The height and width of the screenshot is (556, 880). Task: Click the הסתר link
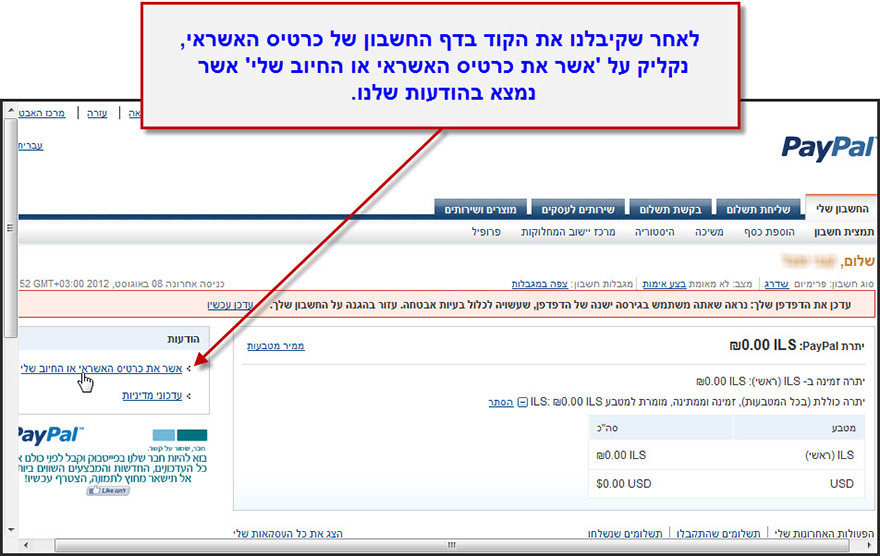coord(501,402)
